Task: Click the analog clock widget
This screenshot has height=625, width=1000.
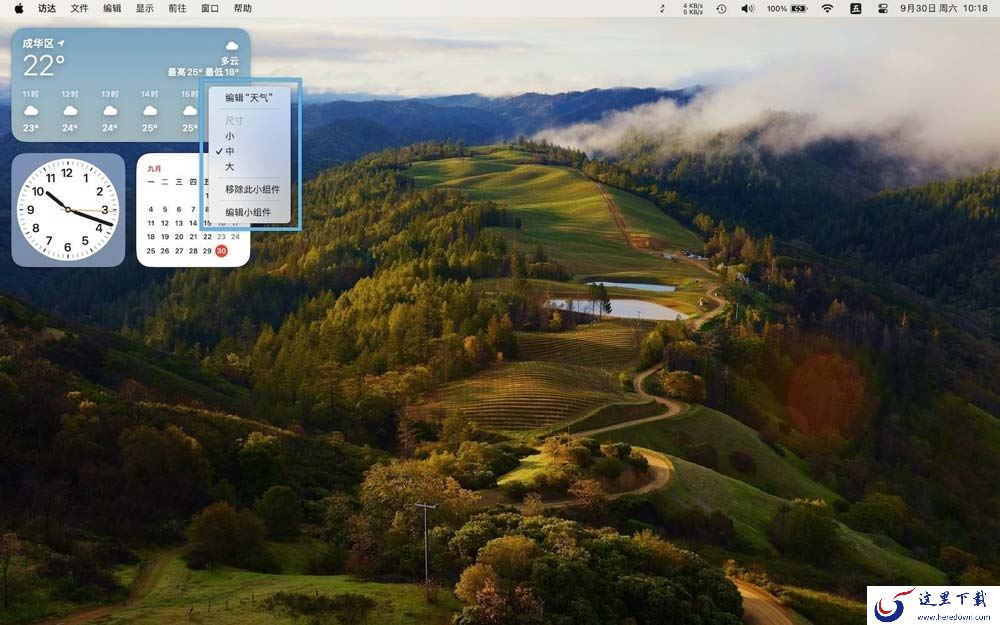Action: [68, 210]
